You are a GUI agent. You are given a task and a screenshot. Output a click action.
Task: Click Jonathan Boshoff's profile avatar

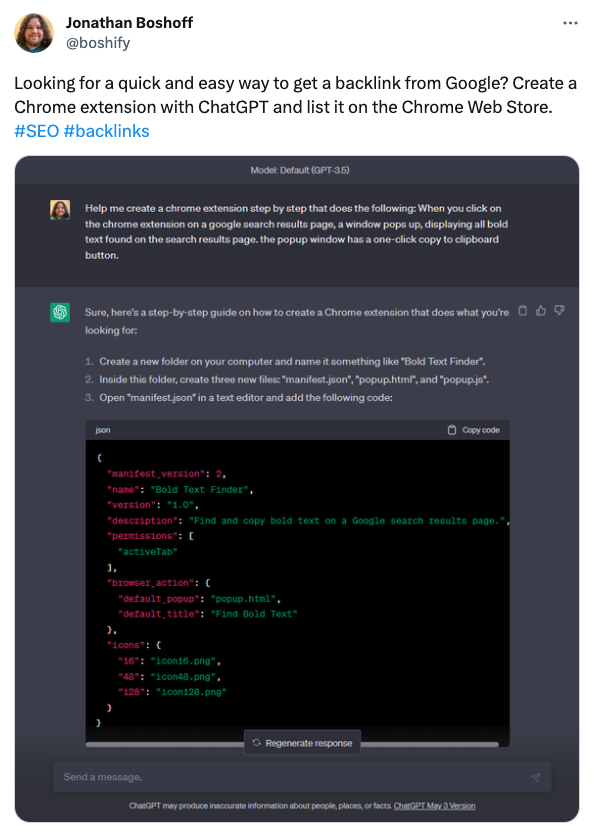tap(34, 33)
